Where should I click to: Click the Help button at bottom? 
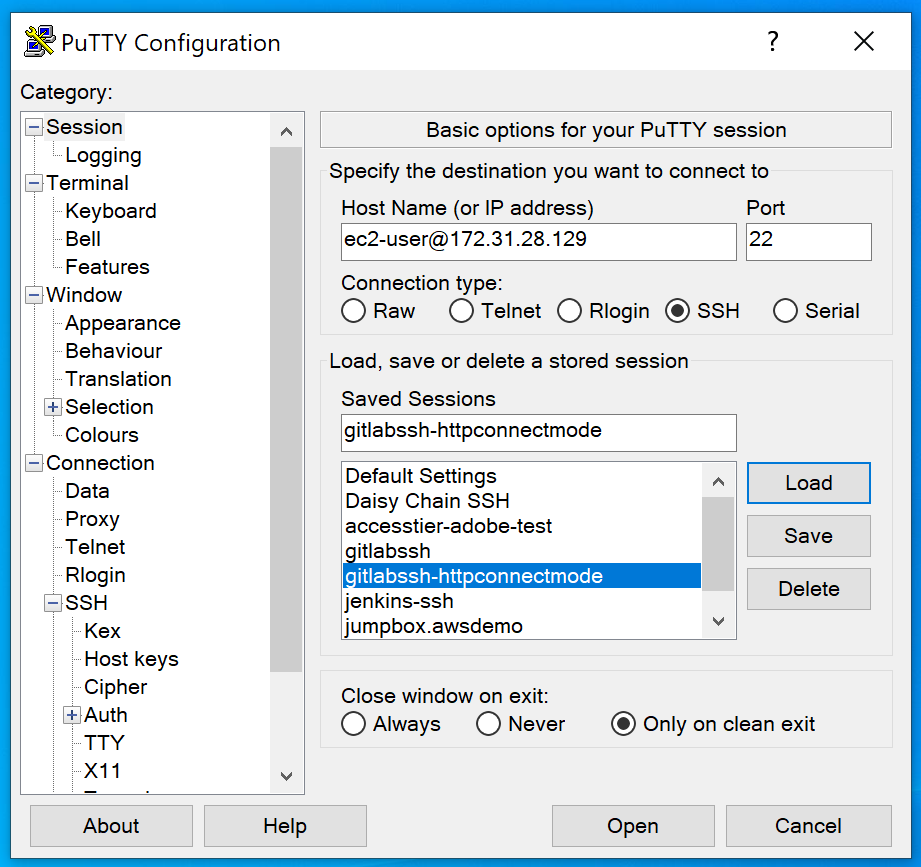(x=285, y=826)
